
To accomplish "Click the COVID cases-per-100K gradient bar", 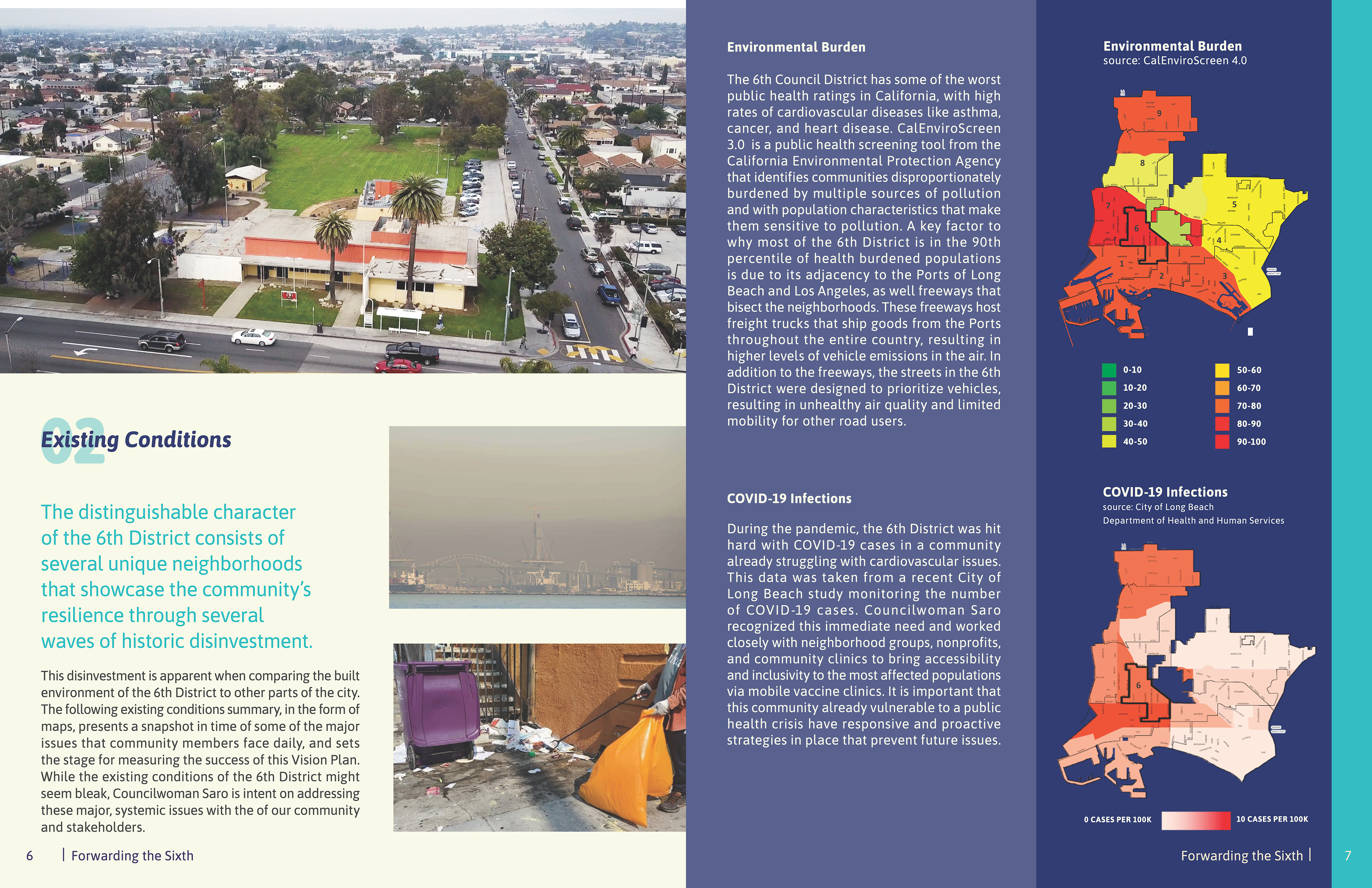I will tap(1195, 820).
